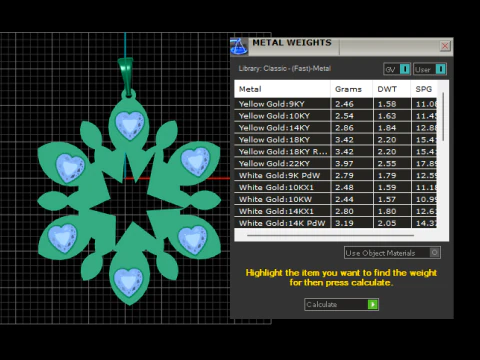480x360 pixels.
Task: Click the Library: Classic - (Fast)-Metal label
Action: 285,69
